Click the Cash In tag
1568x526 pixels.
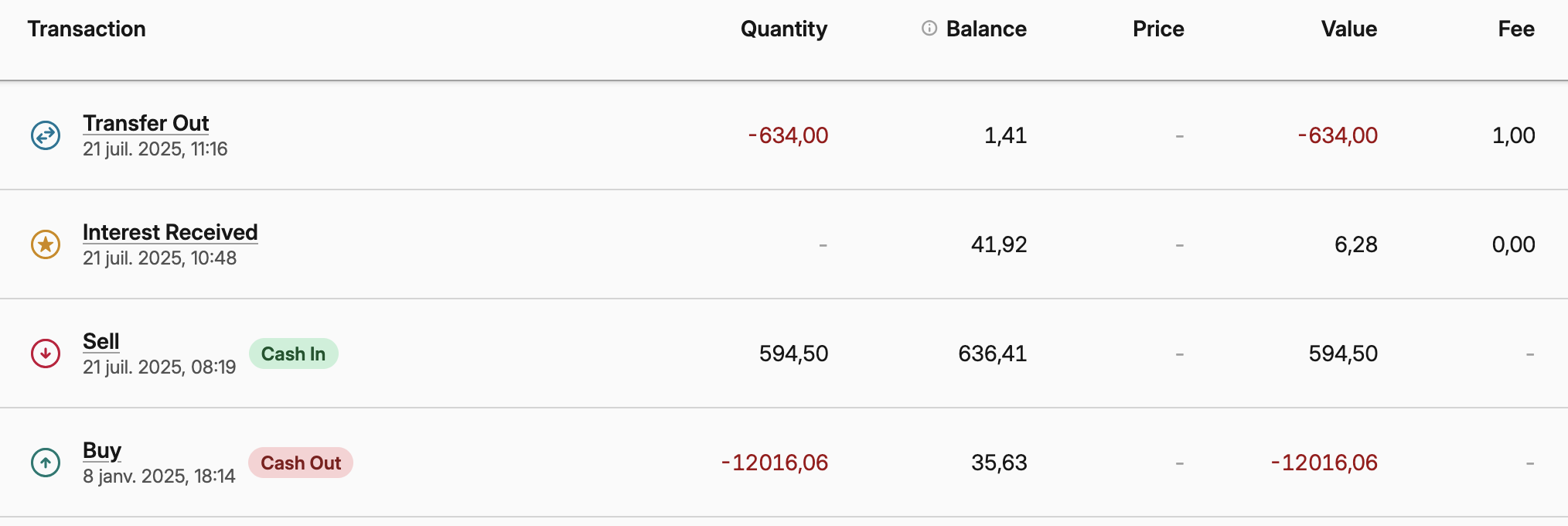tap(293, 354)
